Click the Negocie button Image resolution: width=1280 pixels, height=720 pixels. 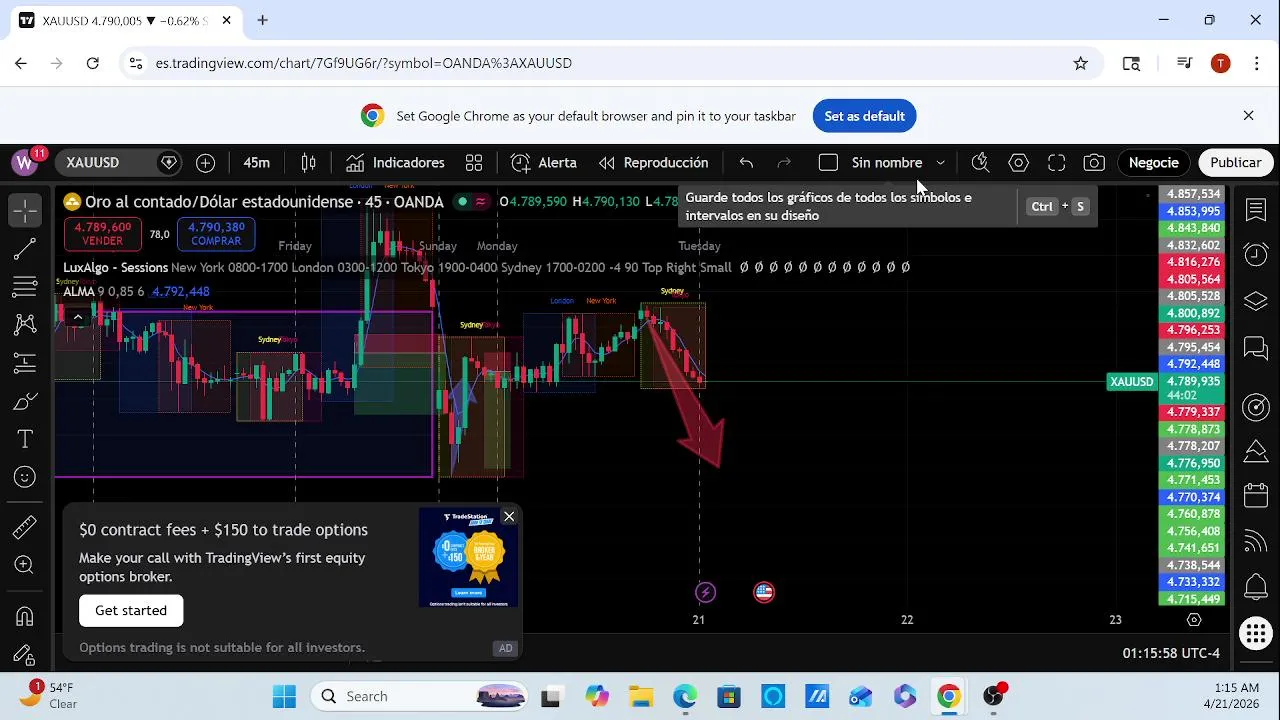pos(1154,163)
